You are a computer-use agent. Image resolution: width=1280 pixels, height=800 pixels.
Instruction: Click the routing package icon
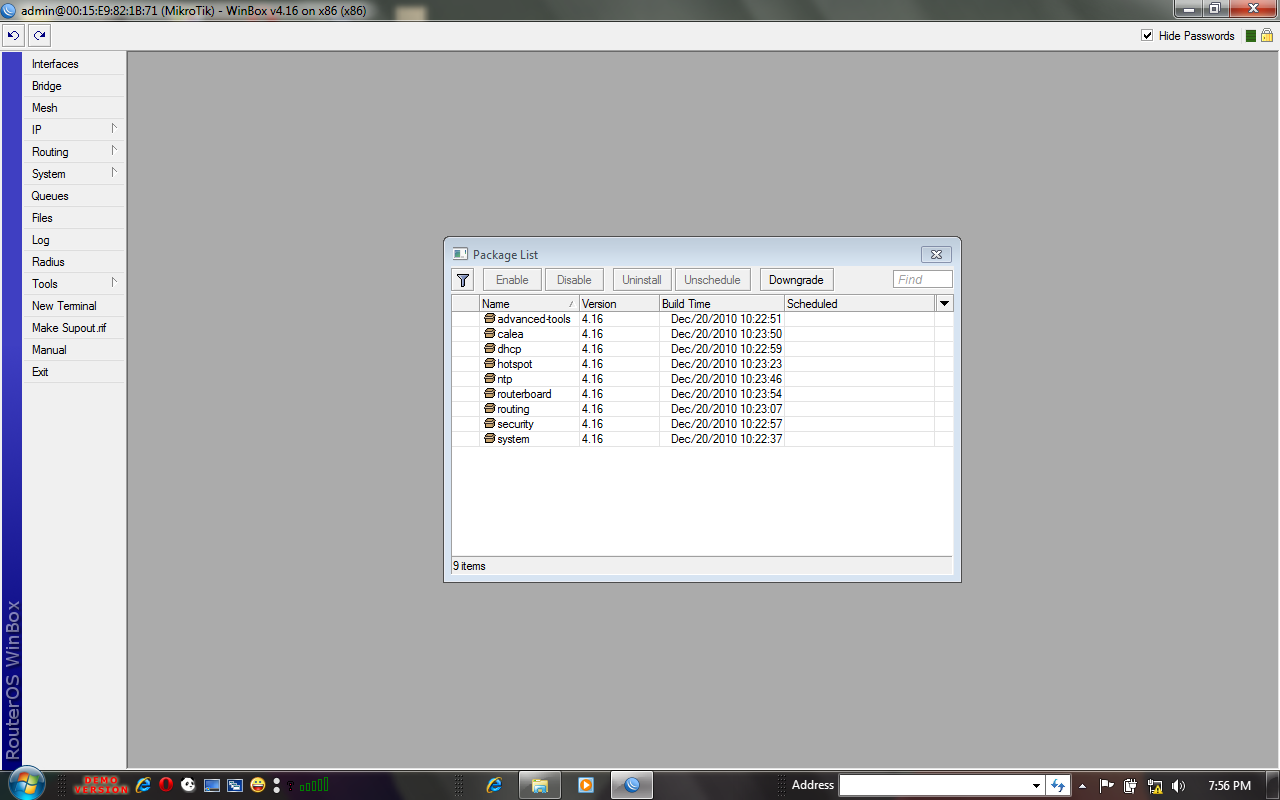point(490,408)
